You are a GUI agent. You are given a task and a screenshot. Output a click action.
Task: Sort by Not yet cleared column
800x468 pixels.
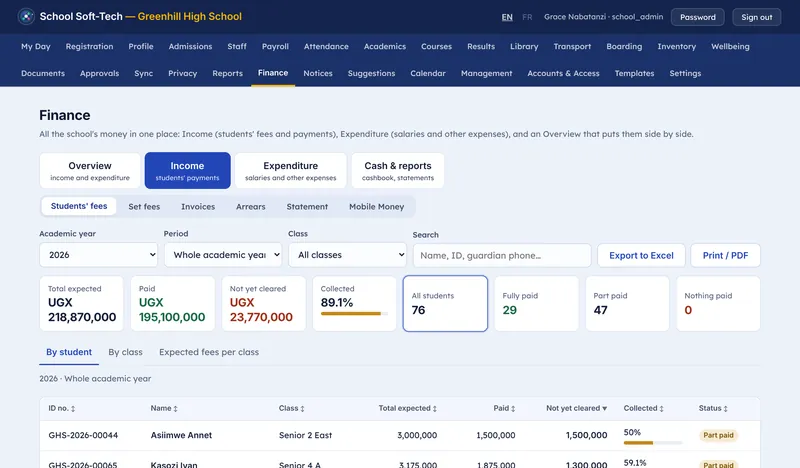[577, 408]
